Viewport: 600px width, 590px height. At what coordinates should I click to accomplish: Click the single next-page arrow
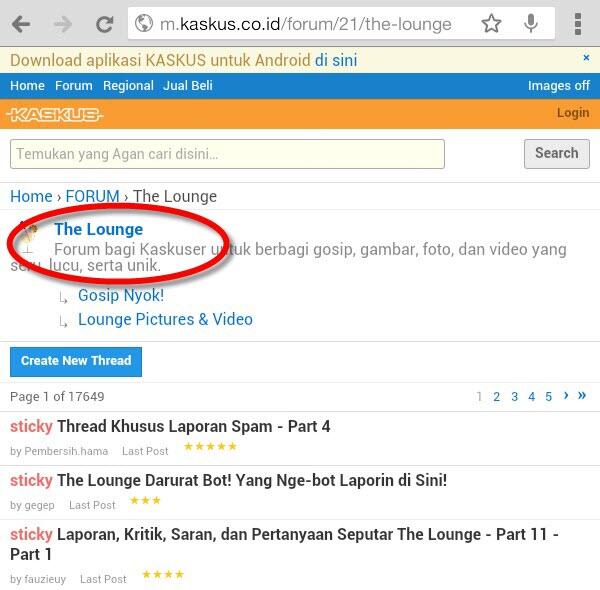coord(566,395)
